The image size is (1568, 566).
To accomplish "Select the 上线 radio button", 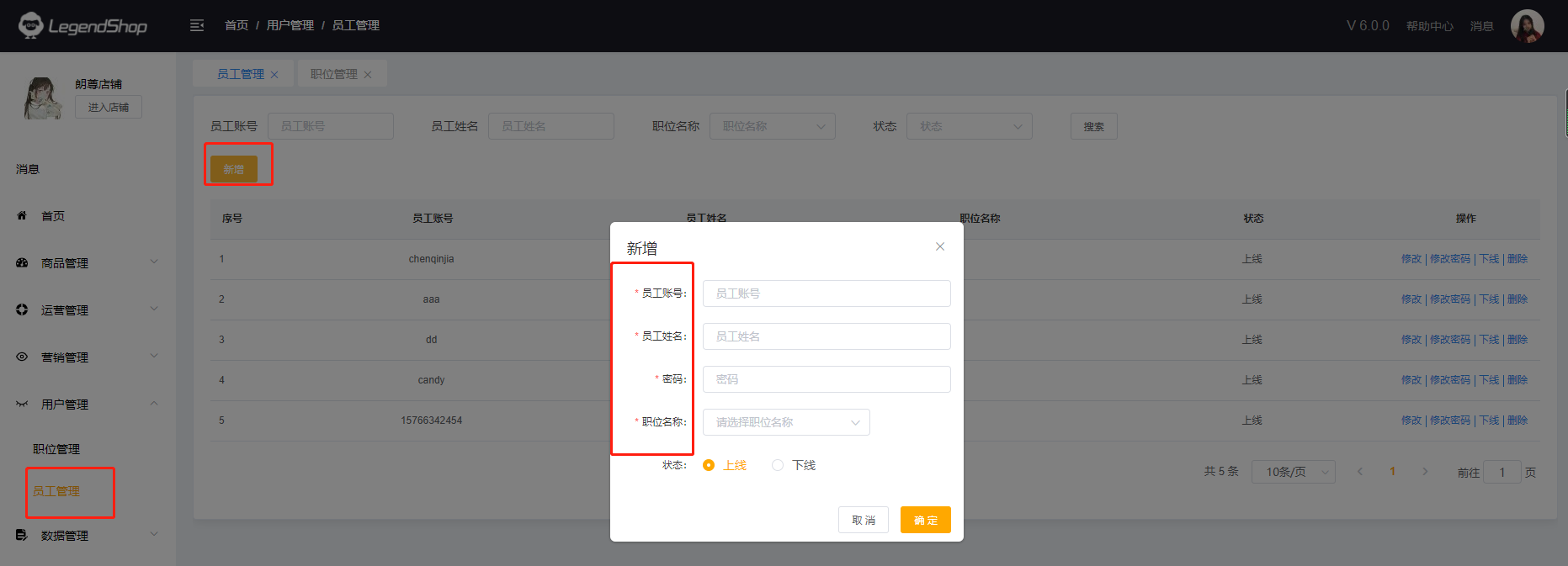I will pos(709,465).
